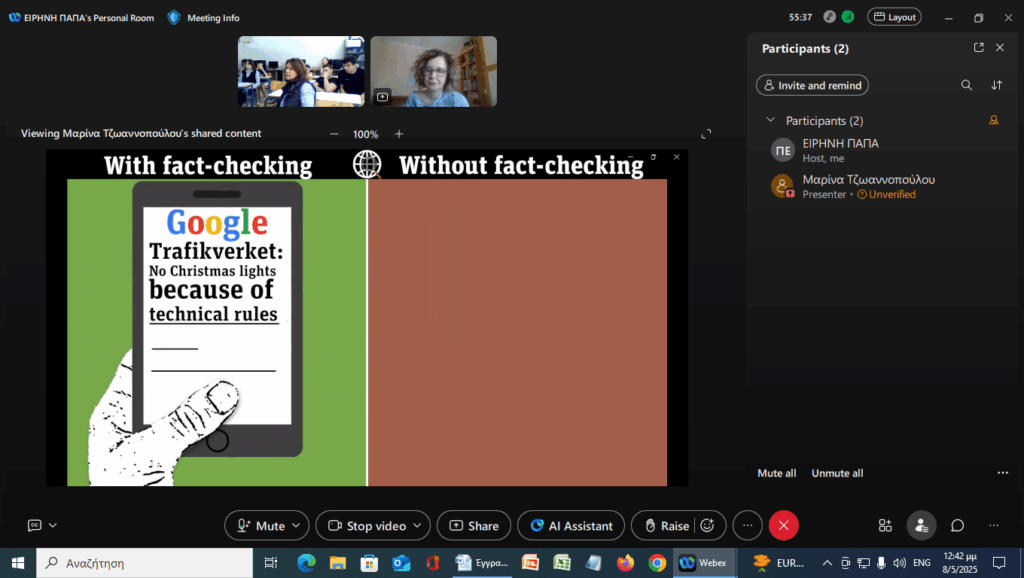The height and width of the screenshot is (578, 1024).
Task: Click the 100% zoom level of shared content
Action: tap(366, 134)
